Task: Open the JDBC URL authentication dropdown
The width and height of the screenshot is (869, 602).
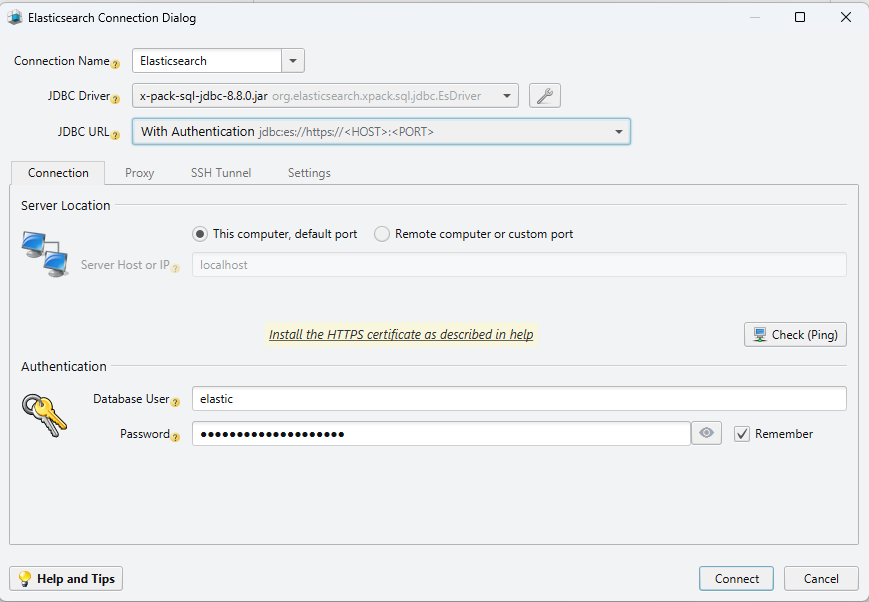Action: (x=618, y=131)
